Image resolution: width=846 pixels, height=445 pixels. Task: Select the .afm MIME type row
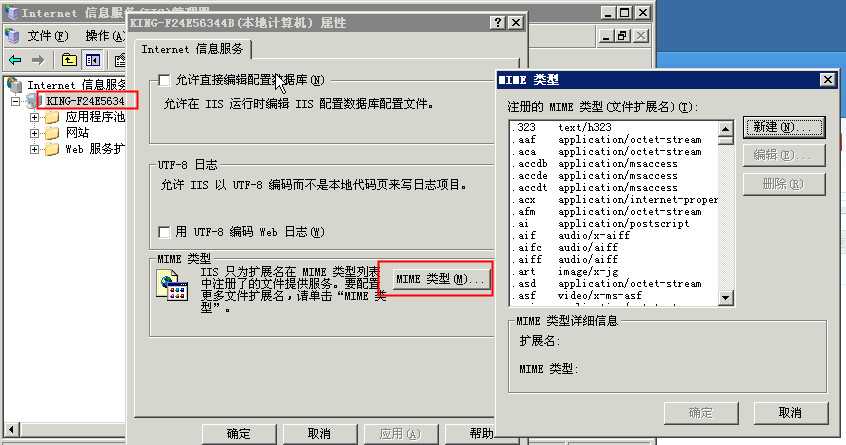point(614,211)
